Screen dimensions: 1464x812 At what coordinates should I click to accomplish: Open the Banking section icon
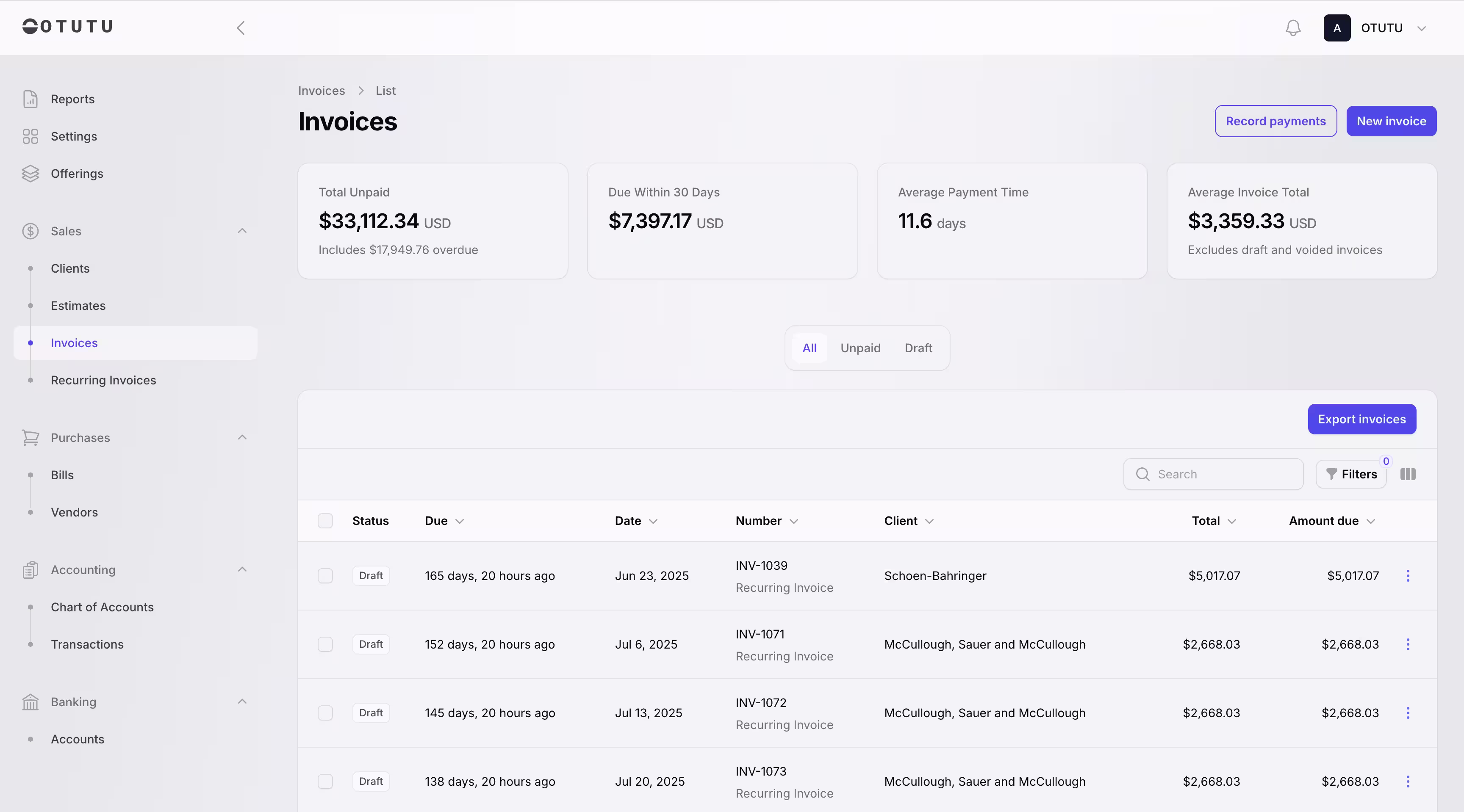point(30,702)
